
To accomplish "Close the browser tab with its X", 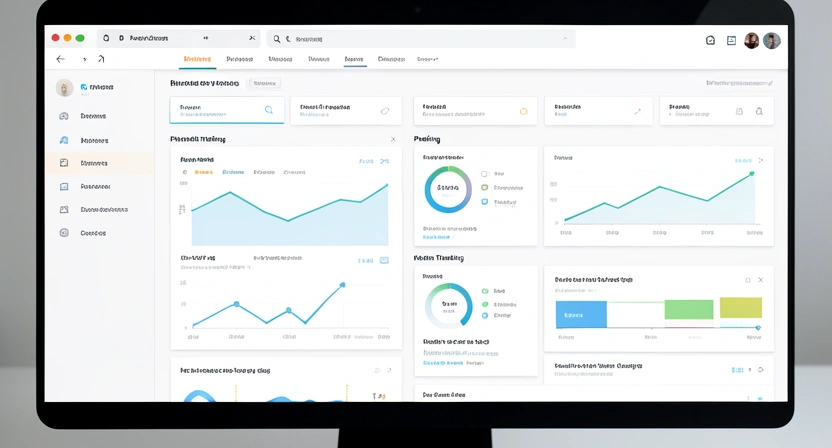I will click(252, 38).
